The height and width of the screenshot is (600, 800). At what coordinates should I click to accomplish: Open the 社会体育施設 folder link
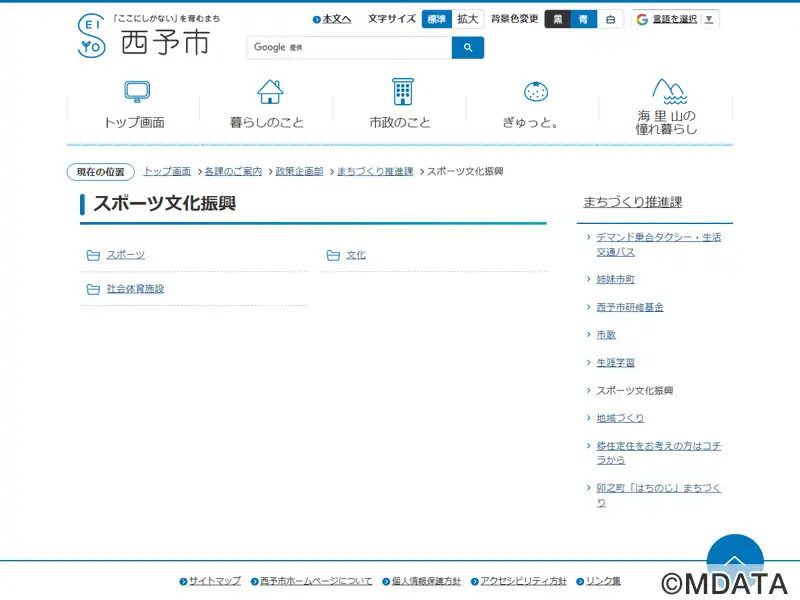tap(135, 289)
